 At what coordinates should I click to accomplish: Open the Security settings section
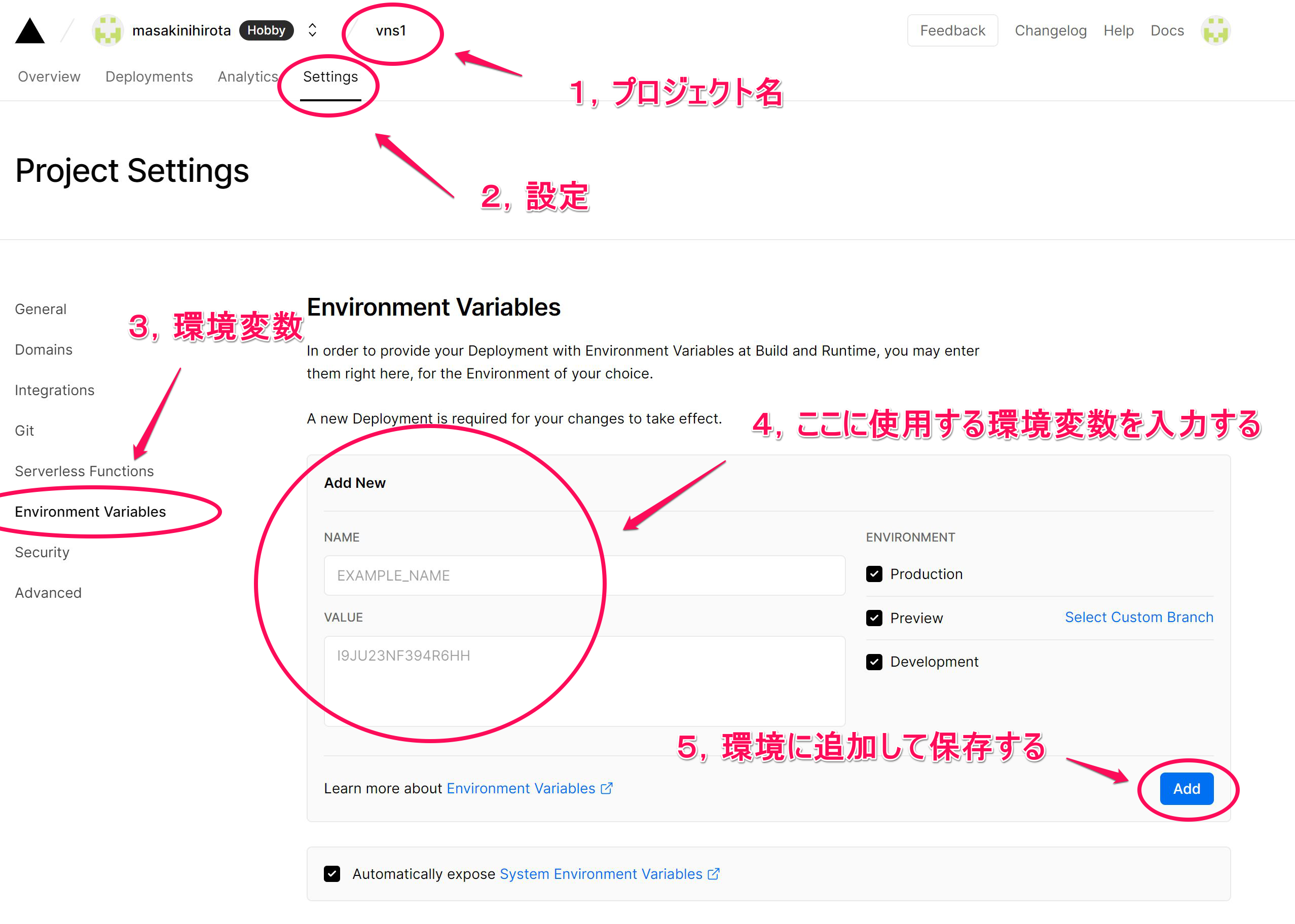(x=42, y=552)
